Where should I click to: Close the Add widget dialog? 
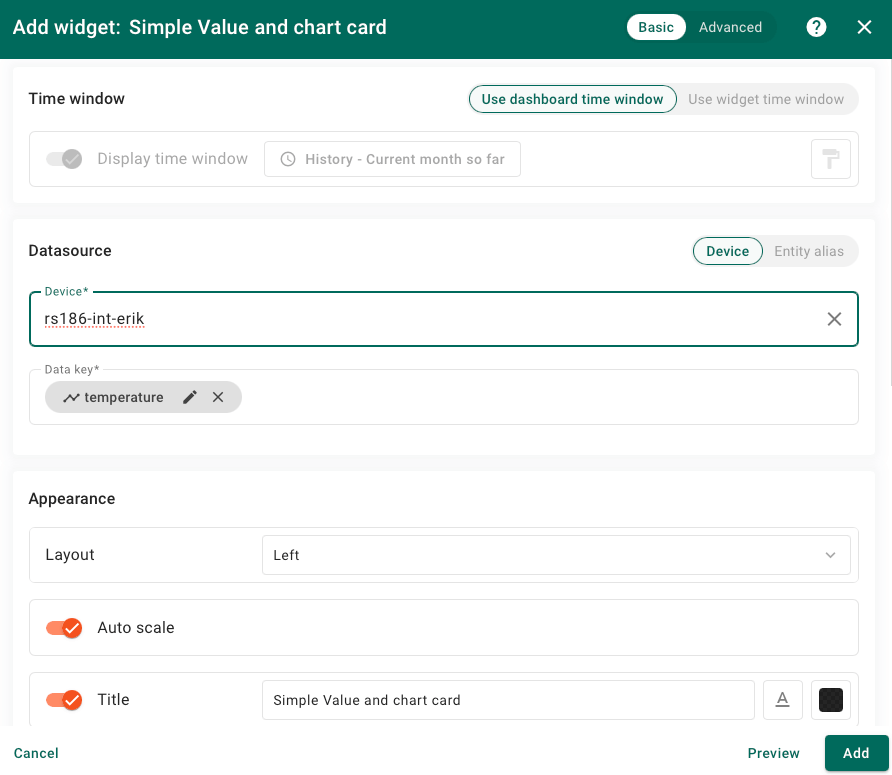tap(864, 27)
